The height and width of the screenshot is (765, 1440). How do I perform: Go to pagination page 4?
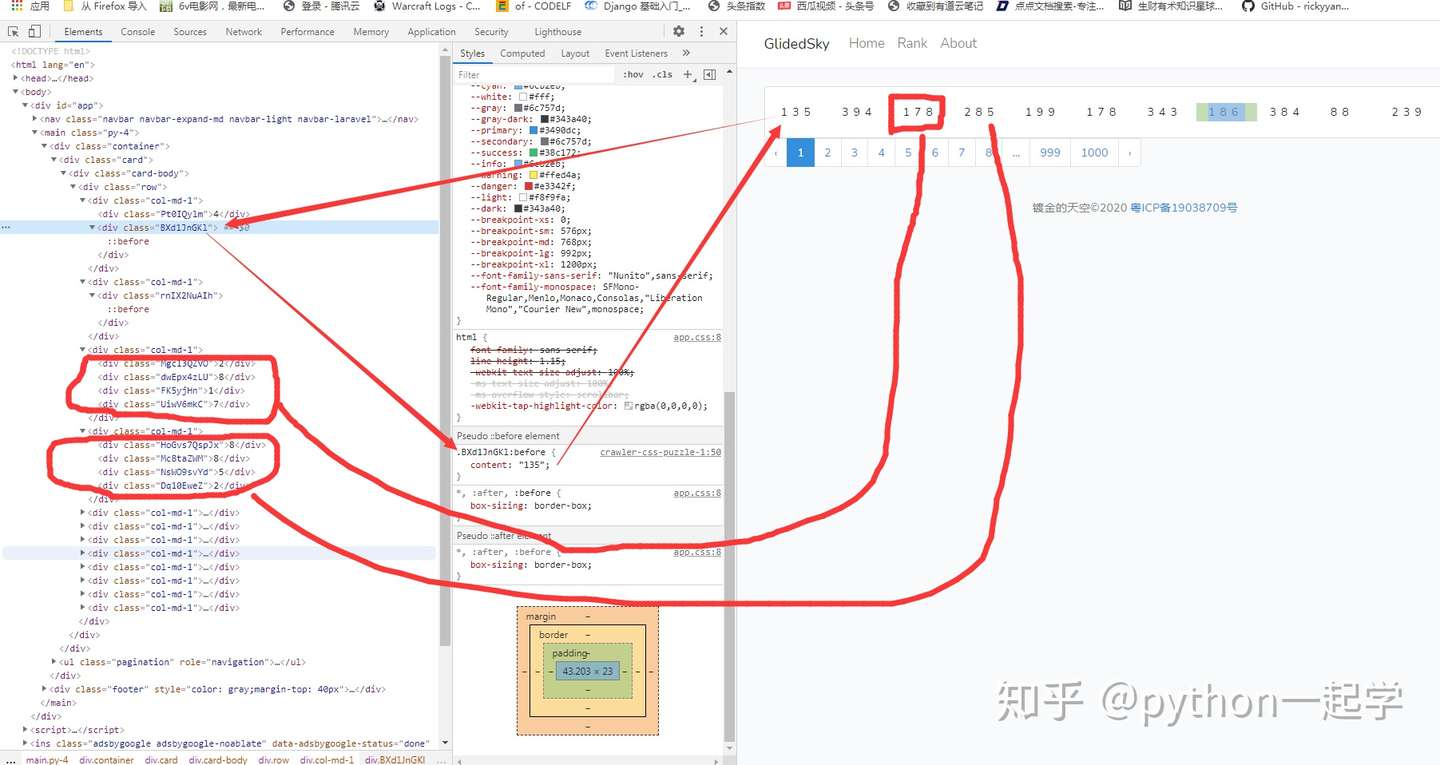coord(881,153)
